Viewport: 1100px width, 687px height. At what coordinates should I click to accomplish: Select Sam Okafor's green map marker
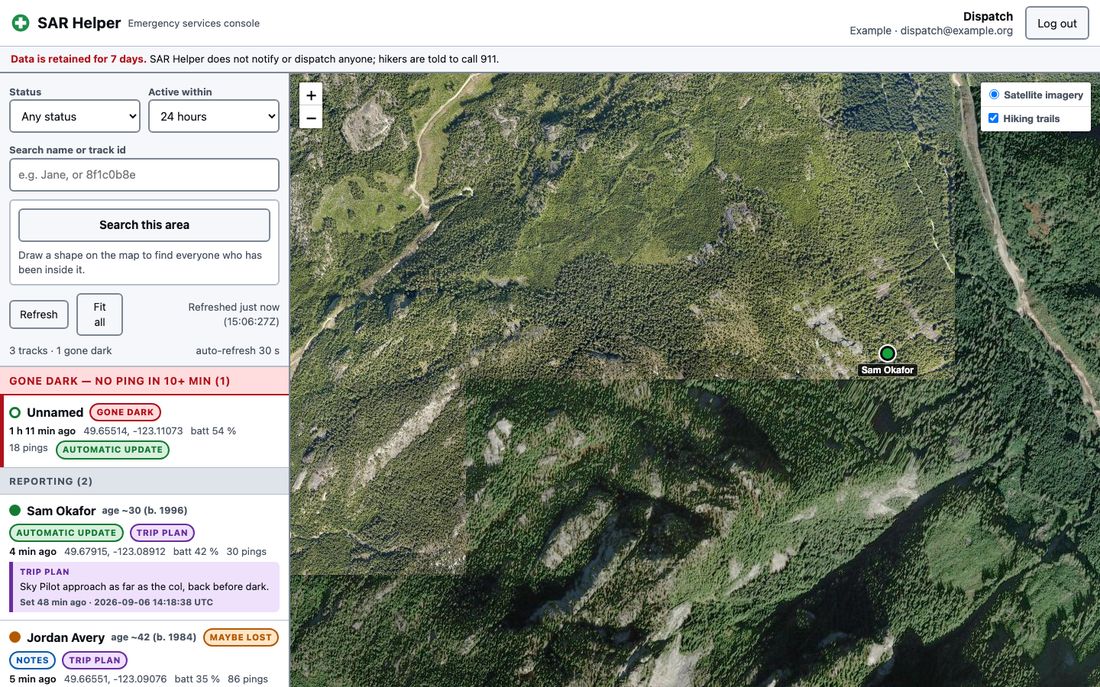click(887, 353)
